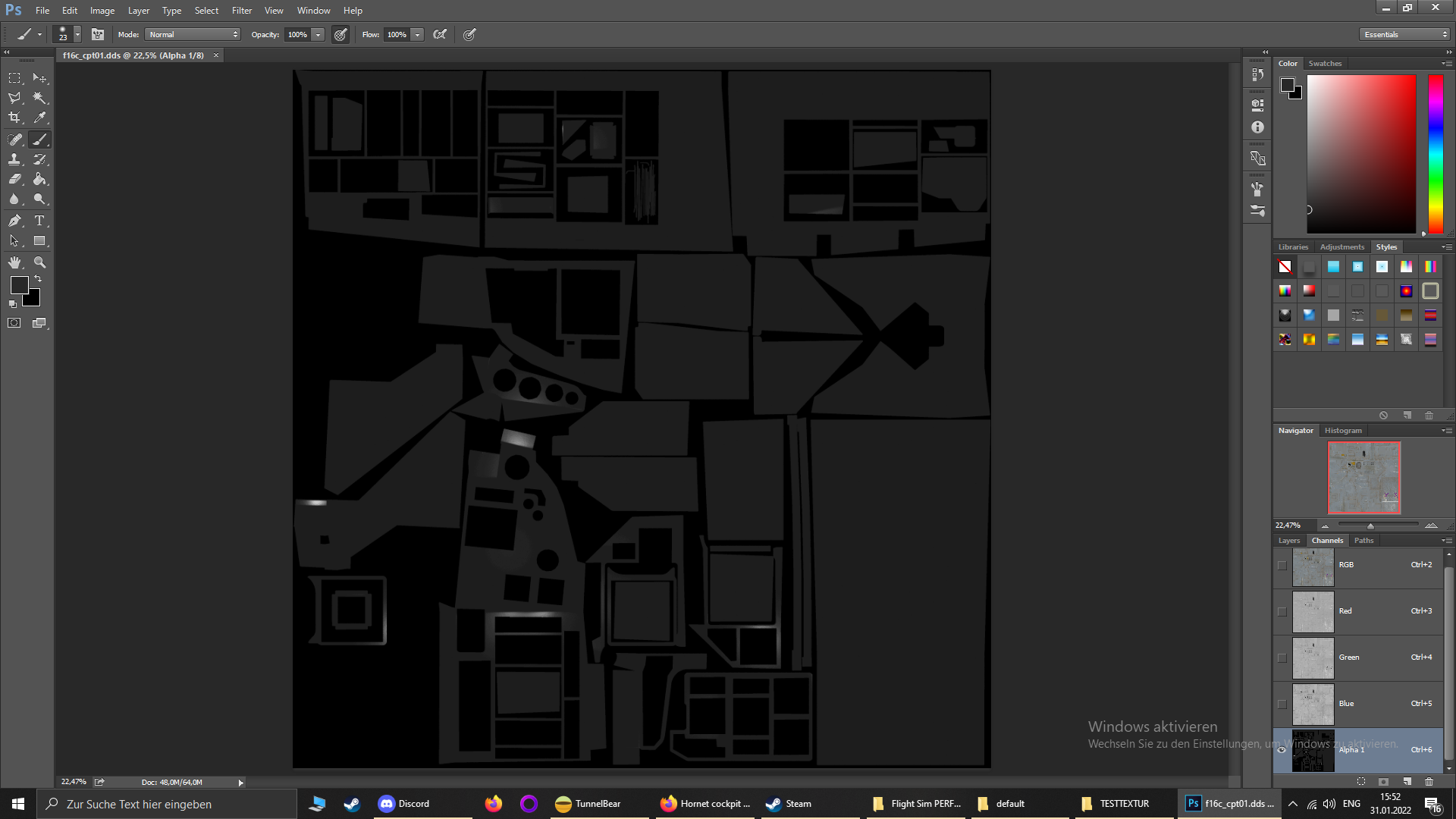Open the Channels panel options menu

pos(1447,541)
